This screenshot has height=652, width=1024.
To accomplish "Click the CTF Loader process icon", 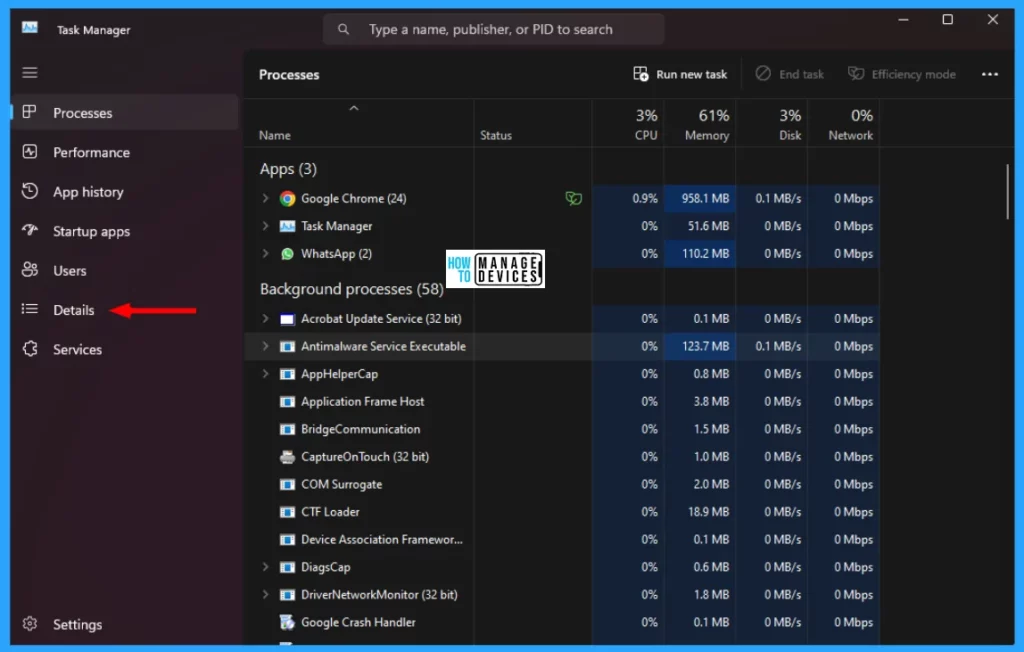I will click(x=287, y=512).
